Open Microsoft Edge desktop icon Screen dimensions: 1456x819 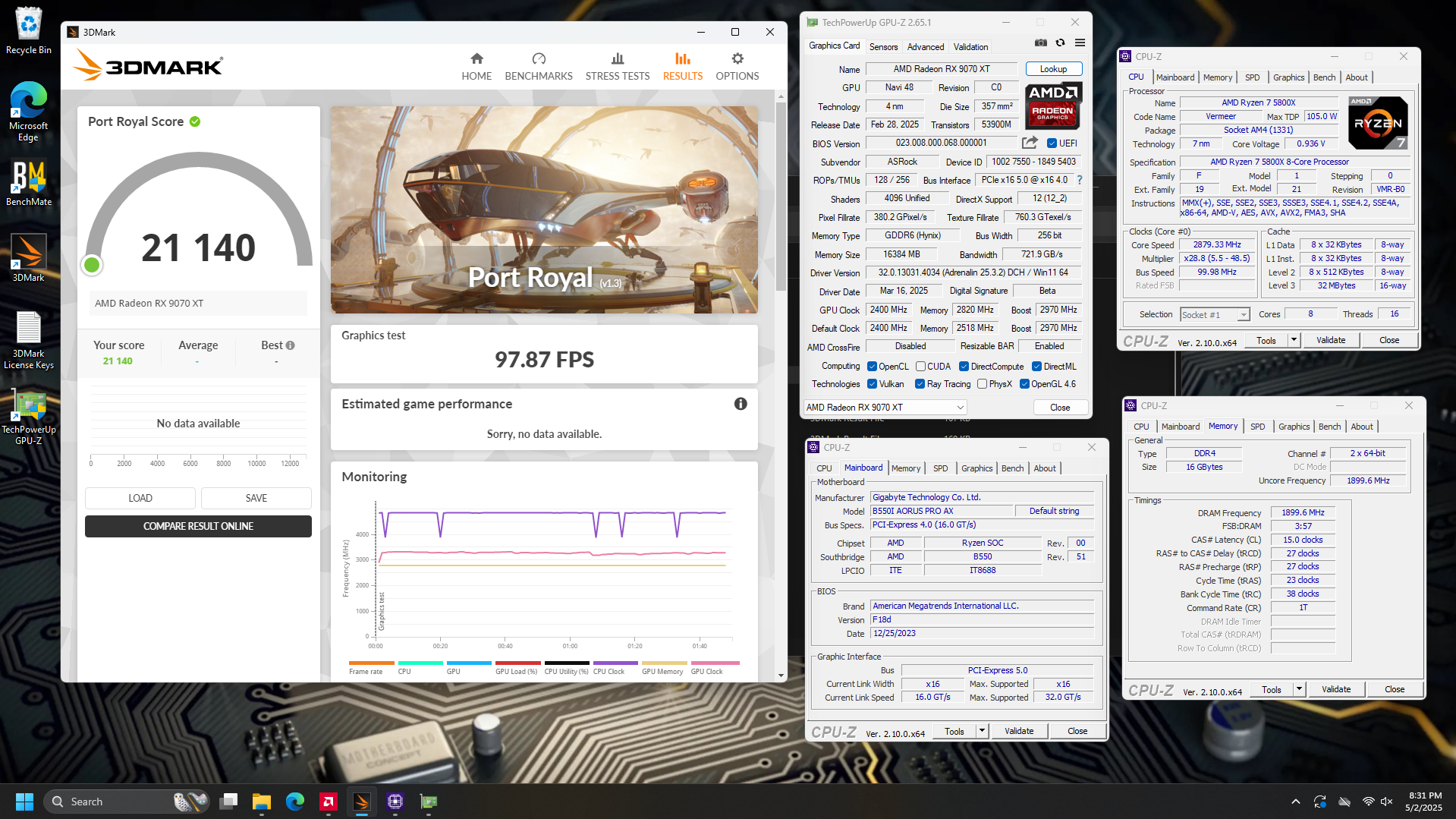click(29, 112)
